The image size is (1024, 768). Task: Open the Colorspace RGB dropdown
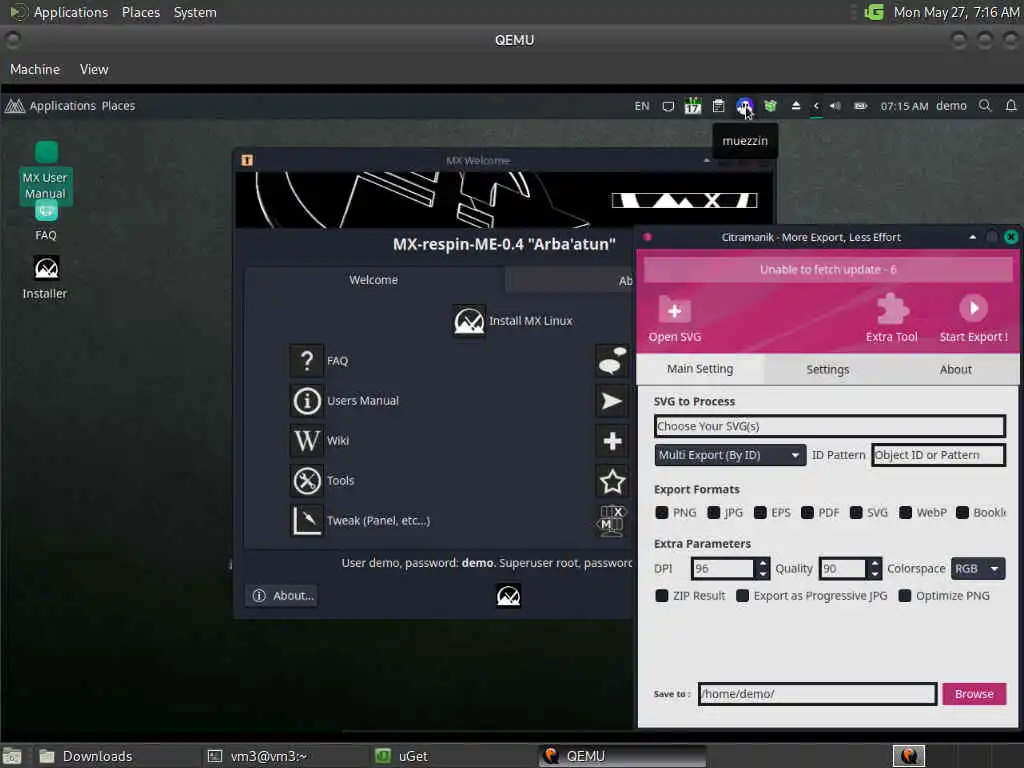(x=978, y=569)
